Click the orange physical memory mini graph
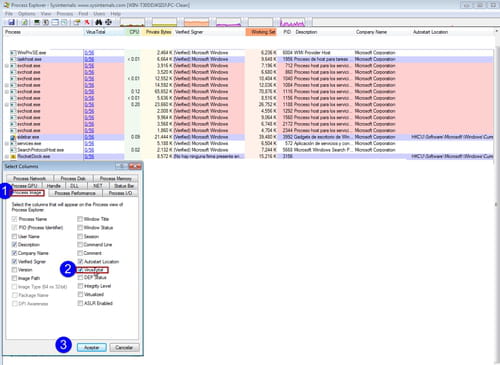The width and height of the screenshot is (500, 365). (x=196, y=22)
